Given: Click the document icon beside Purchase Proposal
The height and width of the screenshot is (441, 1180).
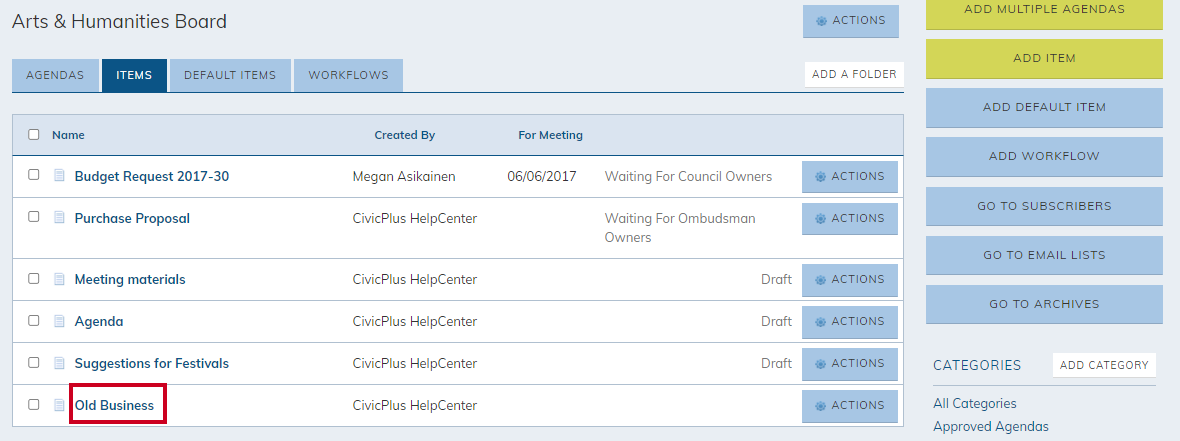Looking at the screenshot, I should pyautogui.click(x=59, y=217).
